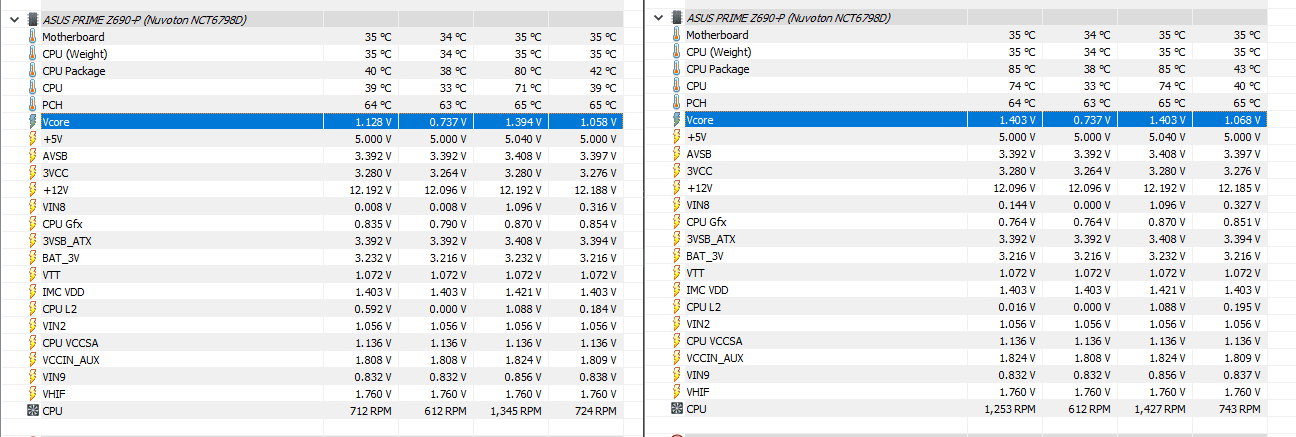Select the fan speed value 712 RPM
Screen dimensions: 1296x437
(x=369, y=411)
